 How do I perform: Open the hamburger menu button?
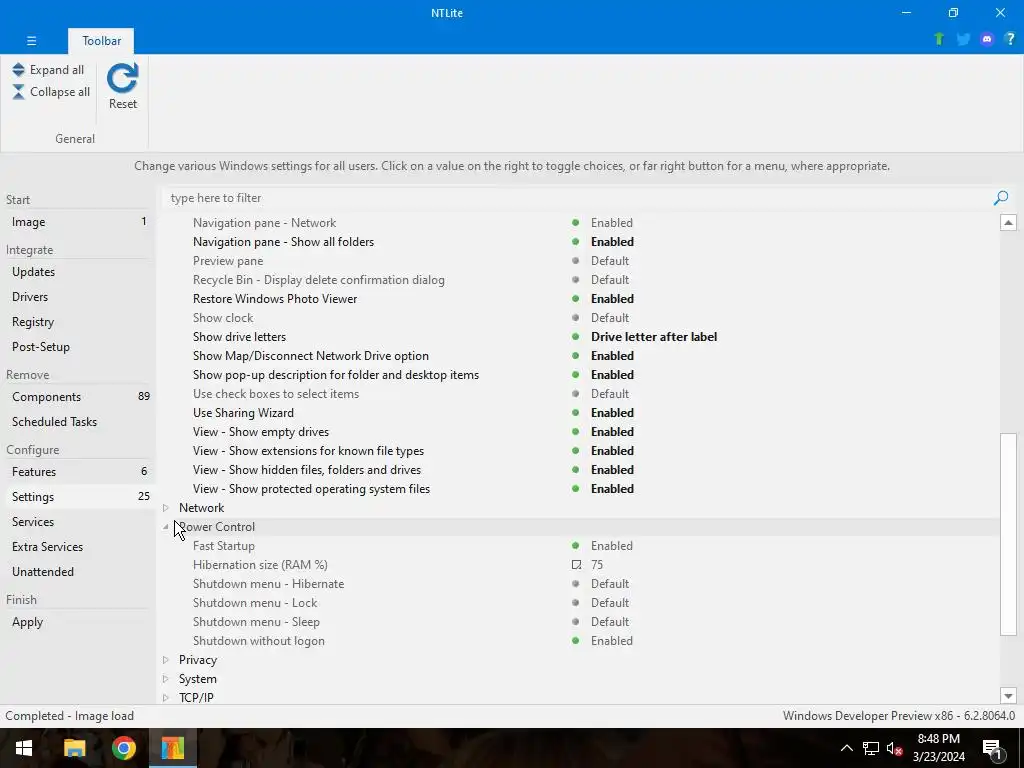click(x=31, y=40)
